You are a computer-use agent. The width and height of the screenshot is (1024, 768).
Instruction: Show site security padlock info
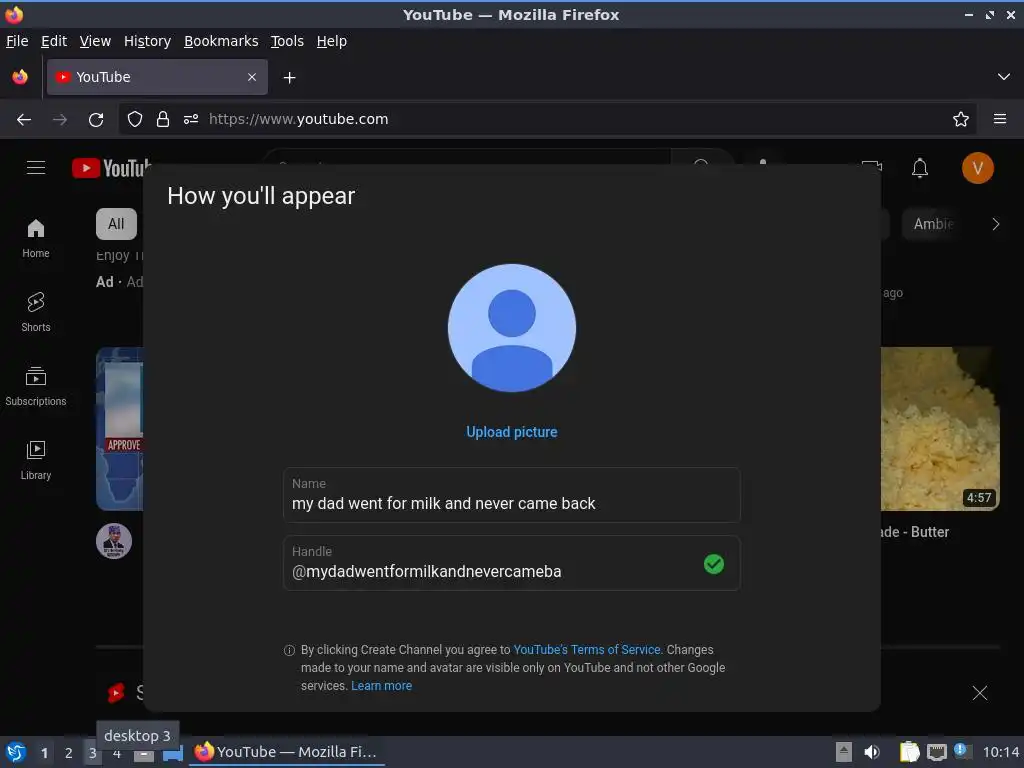pyautogui.click(x=163, y=119)
